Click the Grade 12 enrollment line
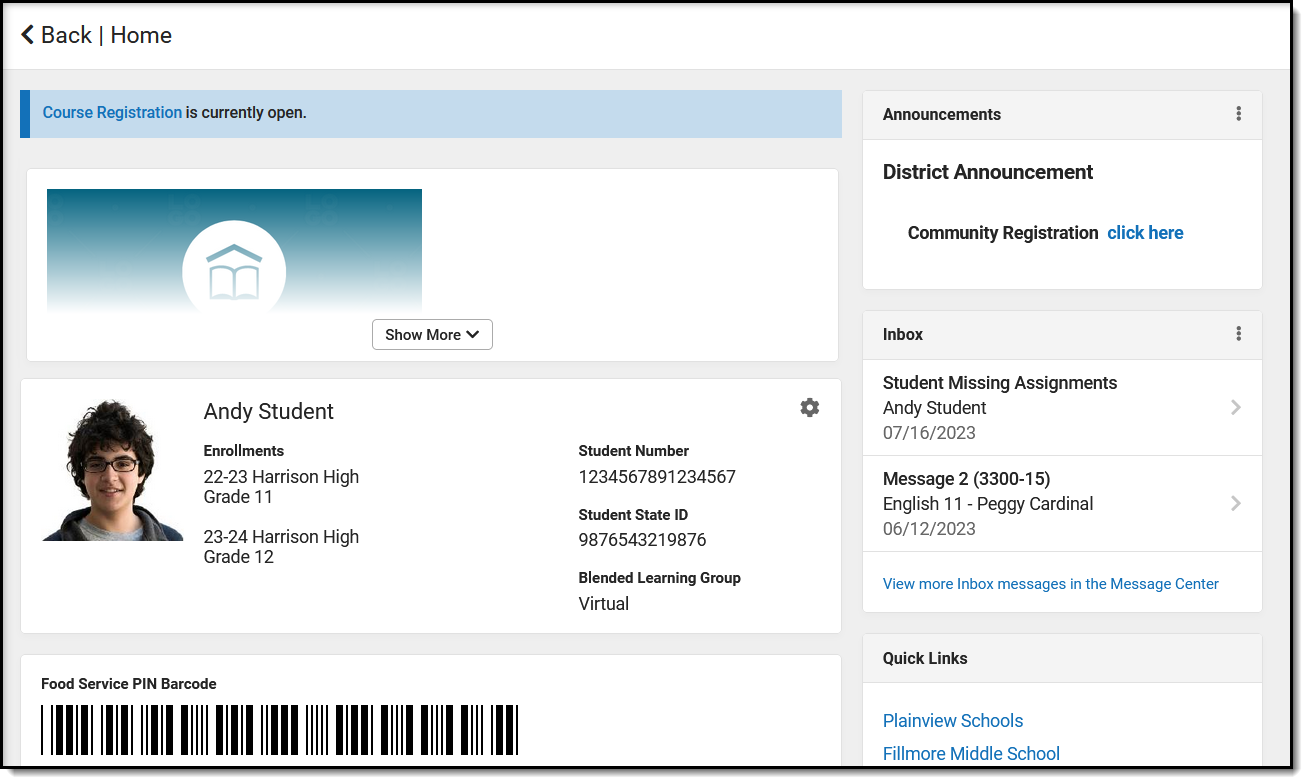The height and width of the screenshot is (784, 1308). [x=238, y=557]
